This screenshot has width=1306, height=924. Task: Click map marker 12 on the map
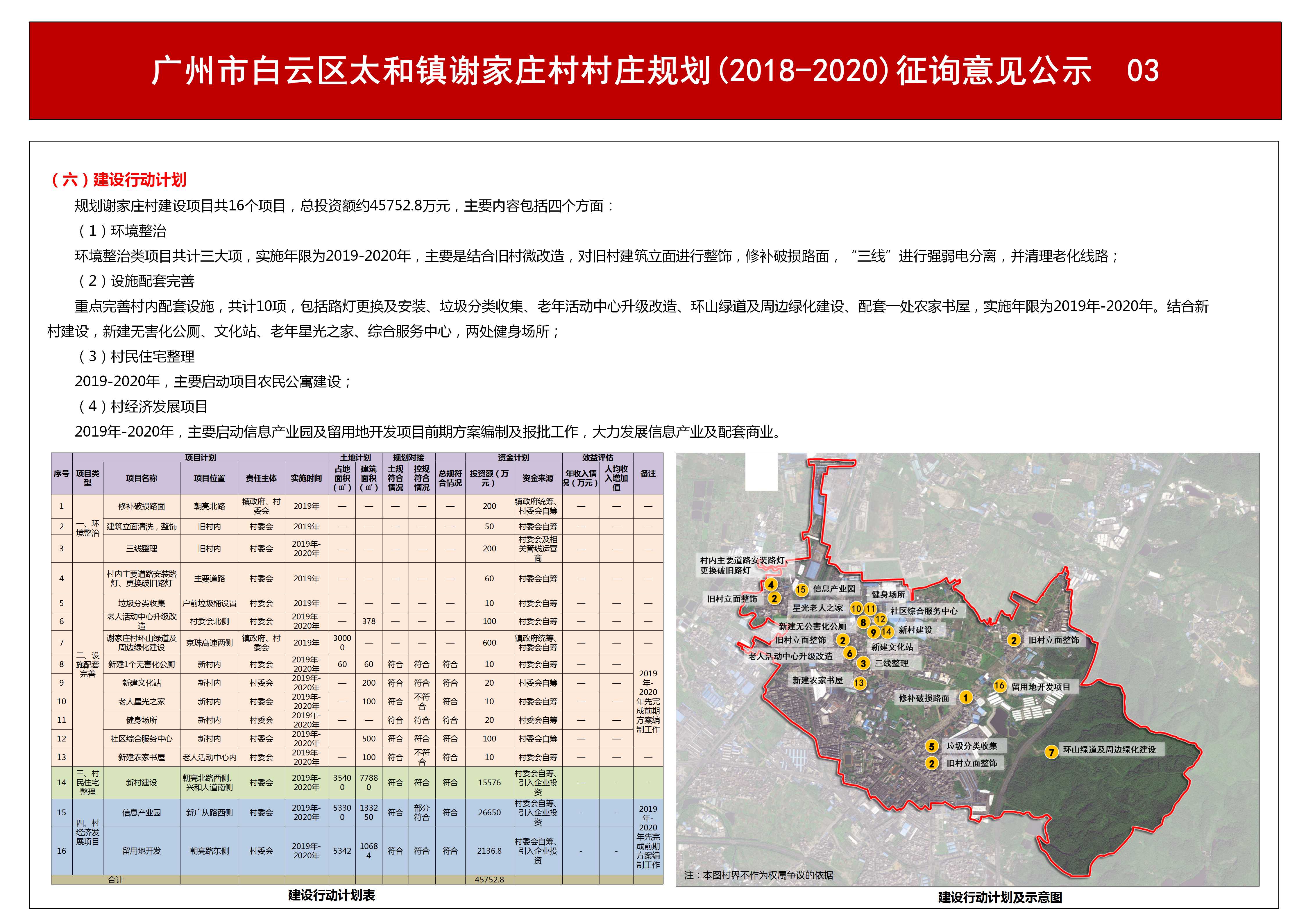pos(881,619)
